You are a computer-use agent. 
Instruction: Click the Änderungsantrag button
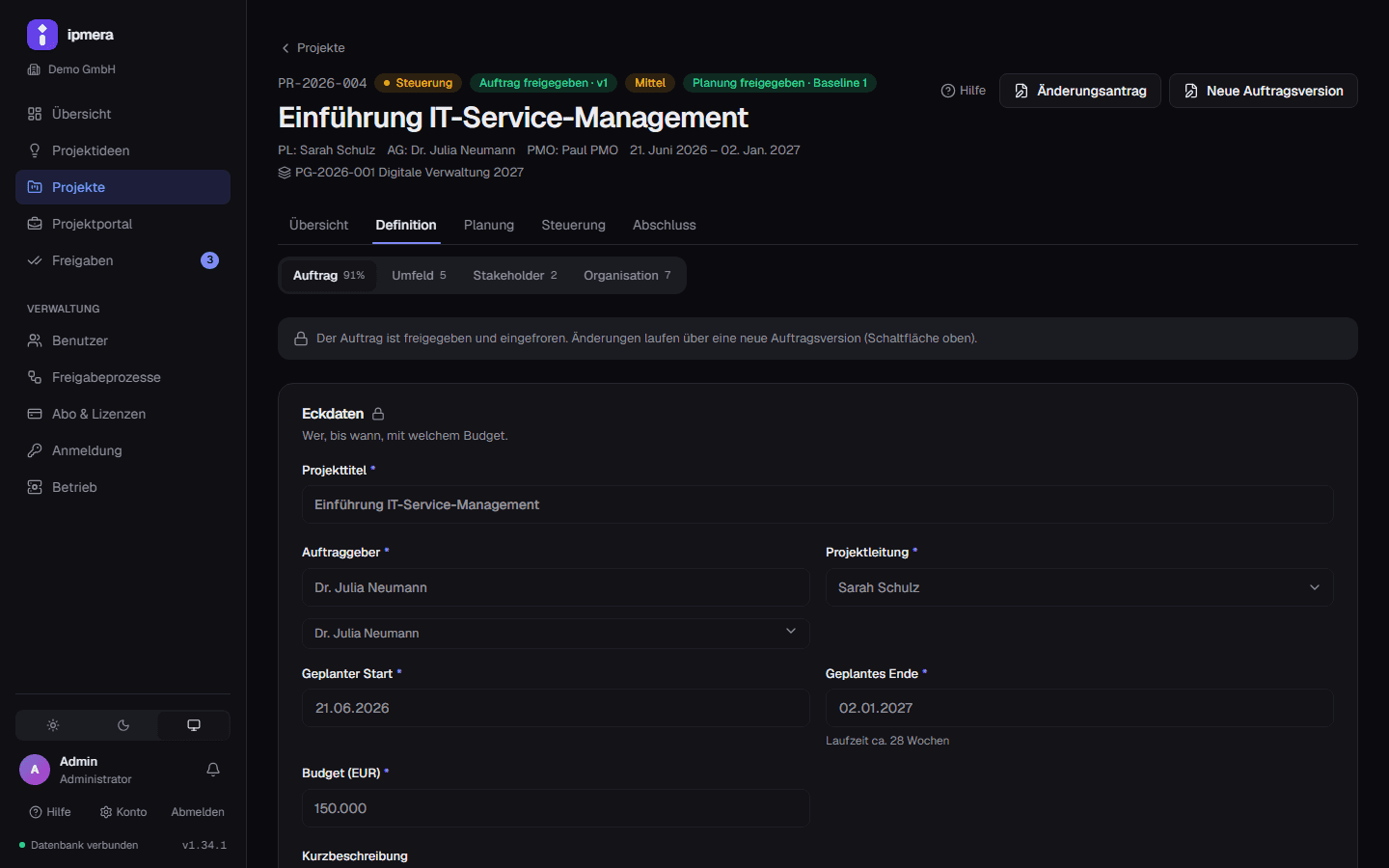coord(1080,91)
